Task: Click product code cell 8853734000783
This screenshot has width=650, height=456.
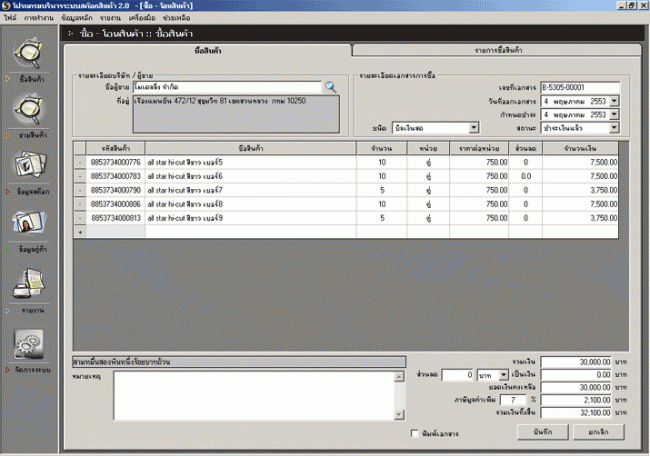Action: click(x=116, y=177)
